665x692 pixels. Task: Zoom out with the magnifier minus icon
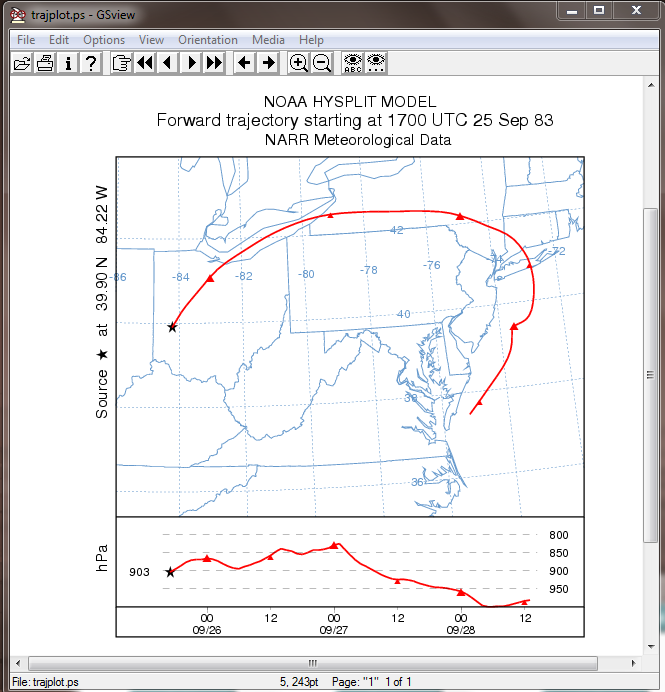[322, 63]
